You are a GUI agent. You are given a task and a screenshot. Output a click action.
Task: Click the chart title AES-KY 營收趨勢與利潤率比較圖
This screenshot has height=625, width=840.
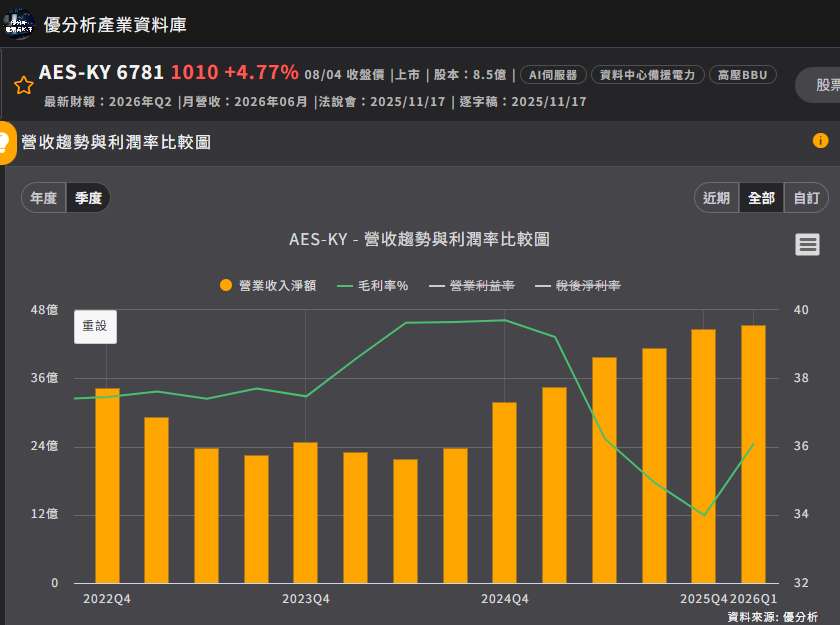[x=419, y=239]
